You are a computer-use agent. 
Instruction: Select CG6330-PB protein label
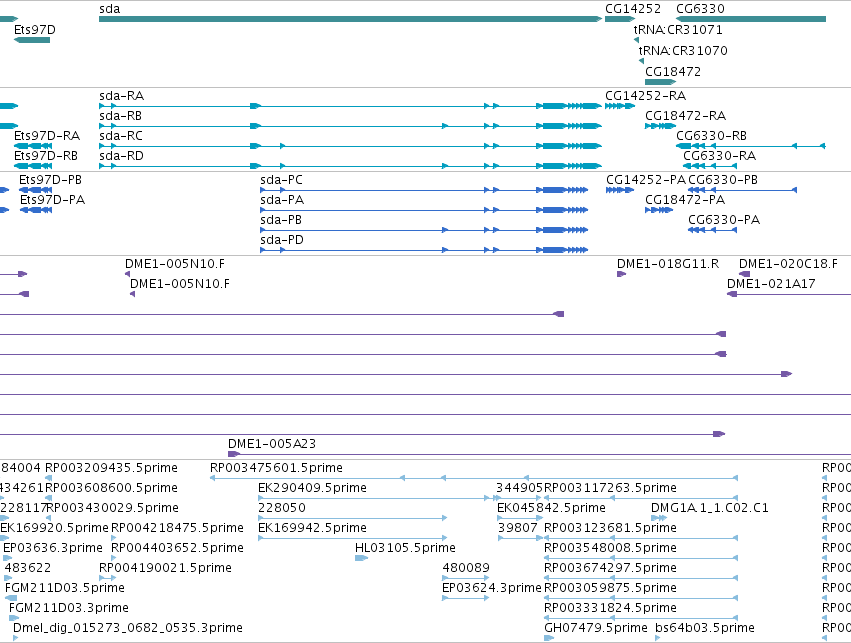pyautogui.click(x=723, y=180)
